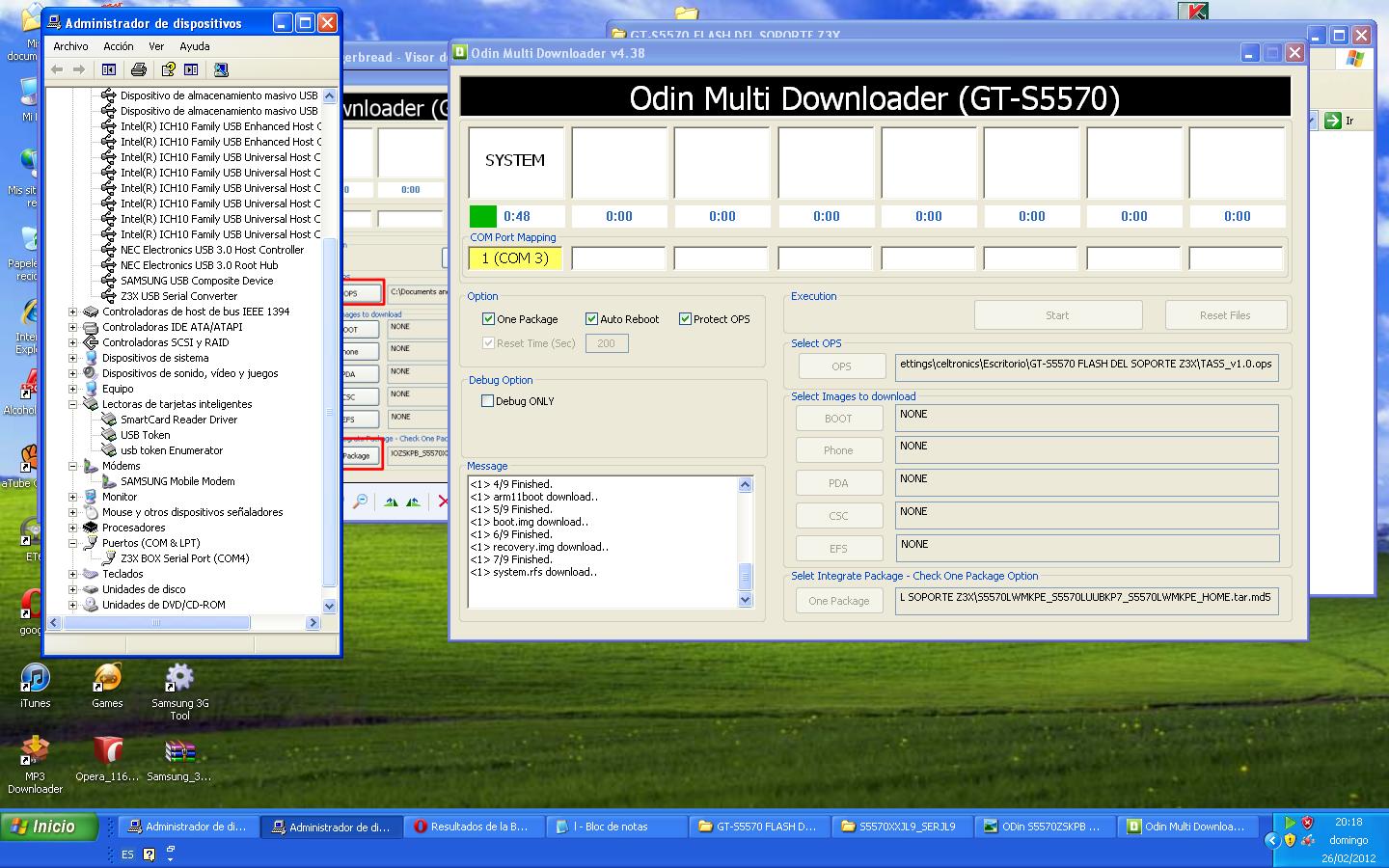Collapse Puertos (COM & LPT) node
1389x868 pixels.
pyautogui.click(x=72, y=543)
